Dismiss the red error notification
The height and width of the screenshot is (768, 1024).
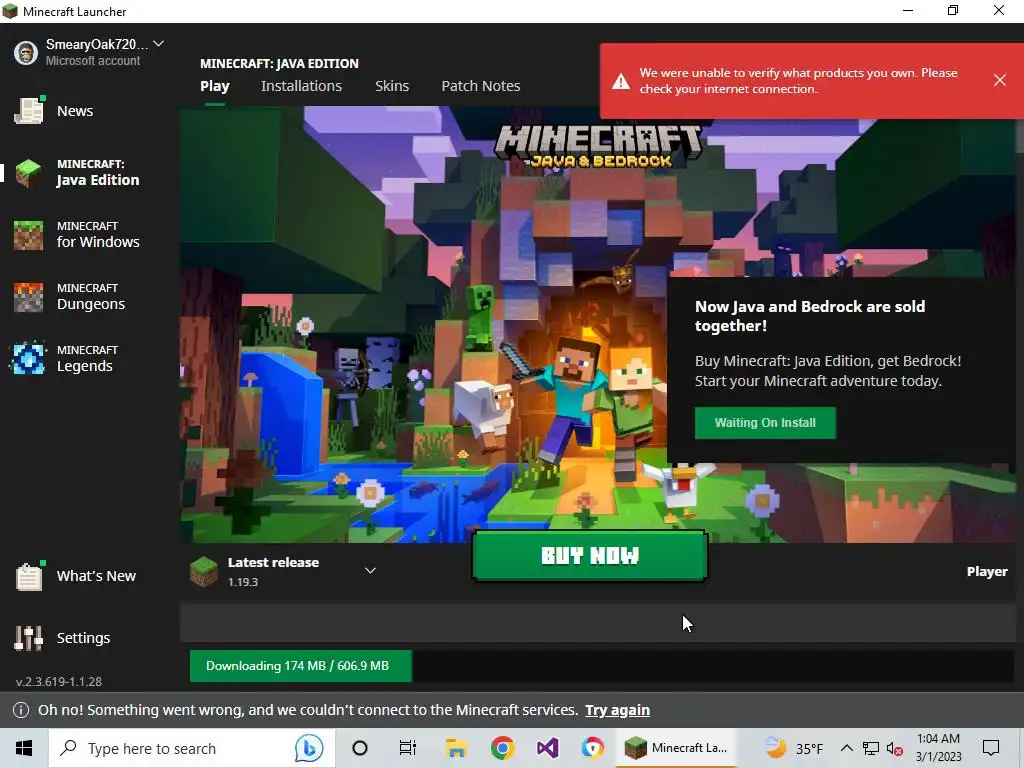point(999,80)
